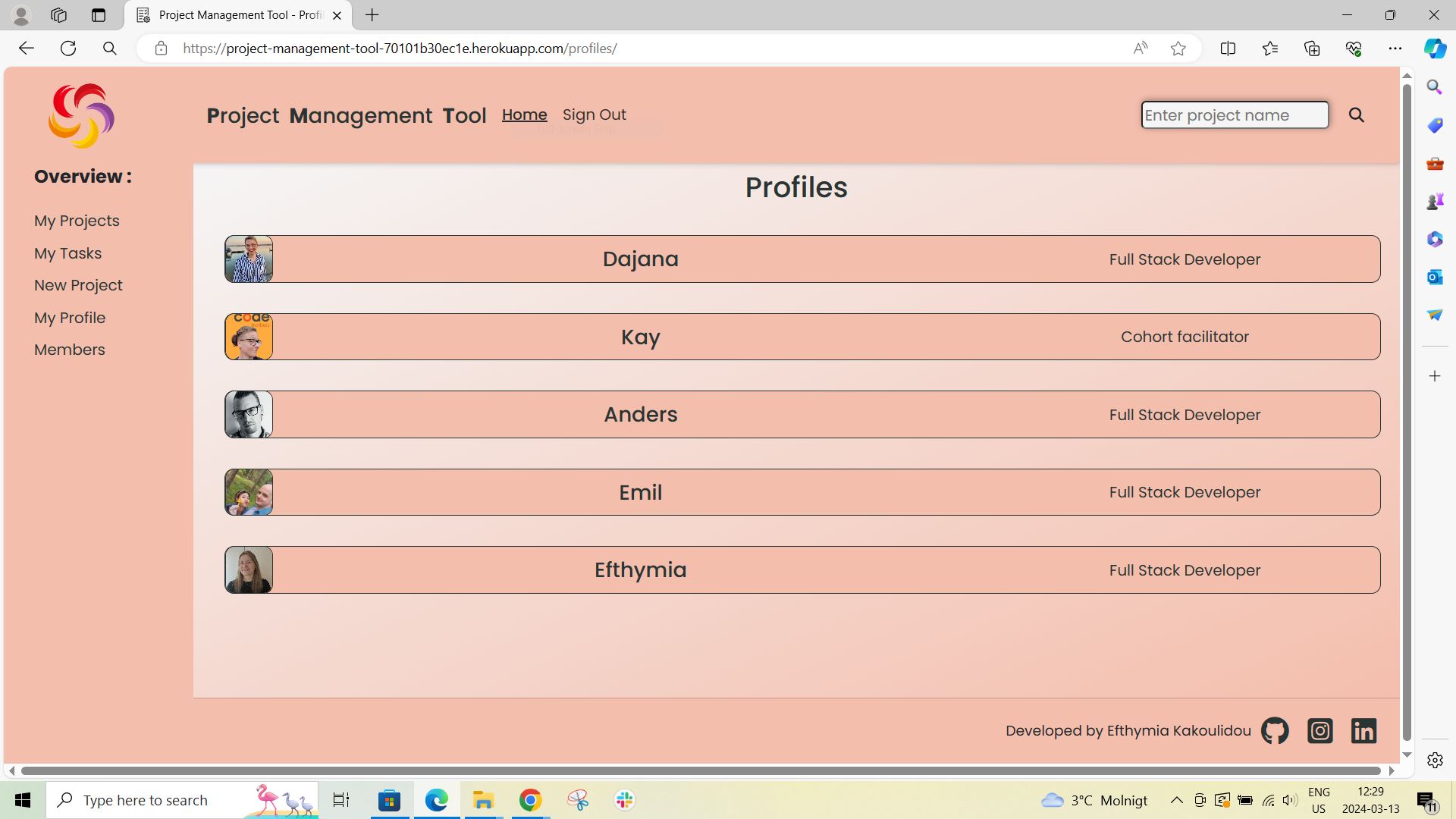Open the LinkedIn icon in the footer
Viewport: 1456px width, 819px height.
click(1363, 730)
